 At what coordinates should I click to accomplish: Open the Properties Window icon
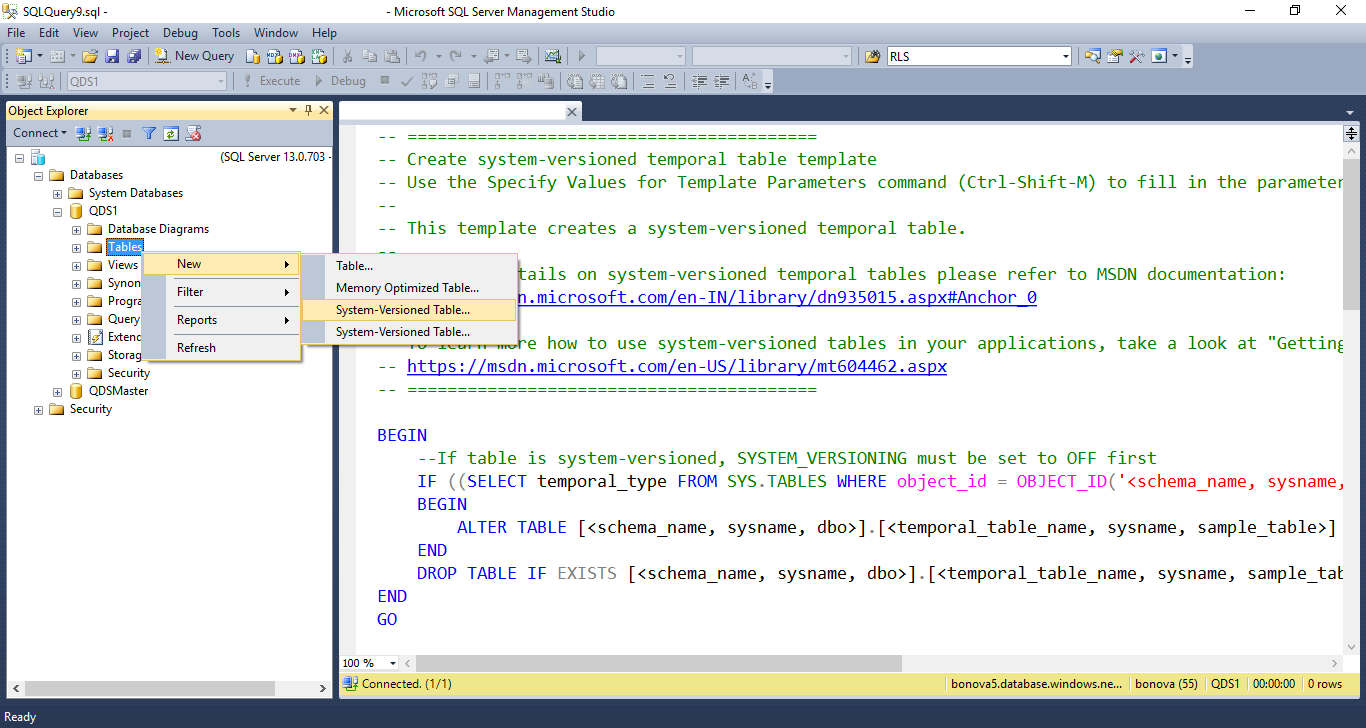1114,56
